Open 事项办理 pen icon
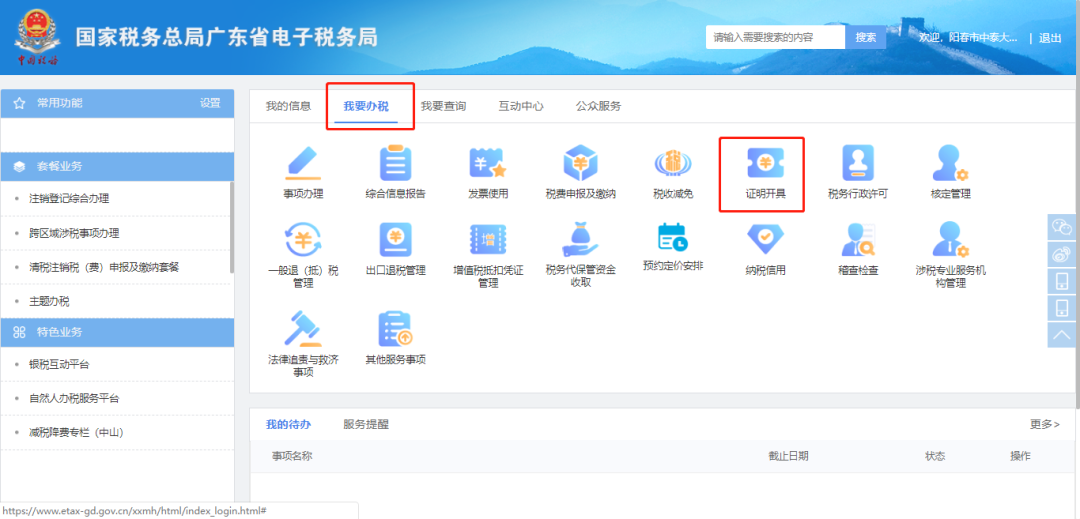 click(x=303, y=163)
